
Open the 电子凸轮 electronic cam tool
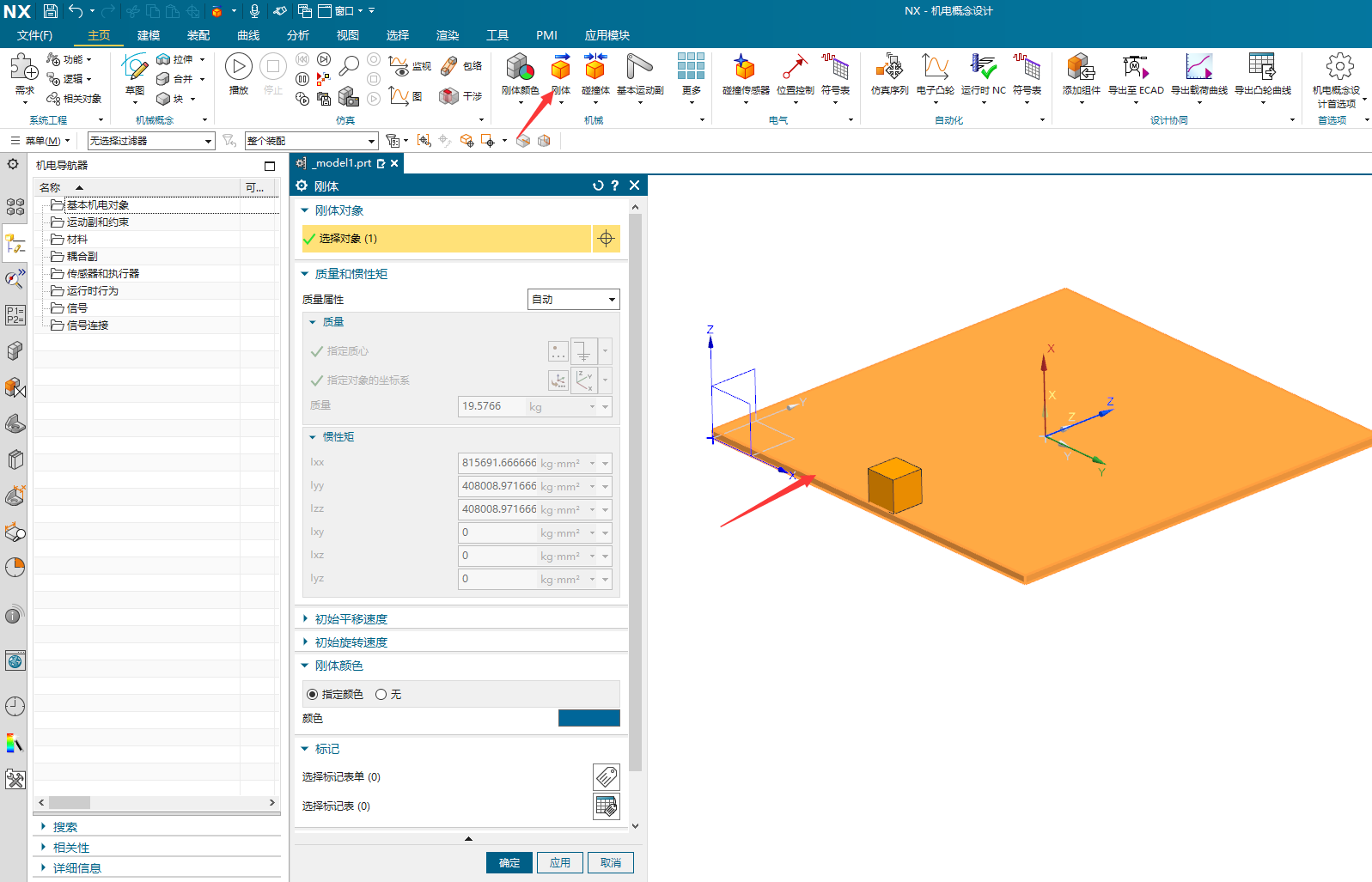935,69
